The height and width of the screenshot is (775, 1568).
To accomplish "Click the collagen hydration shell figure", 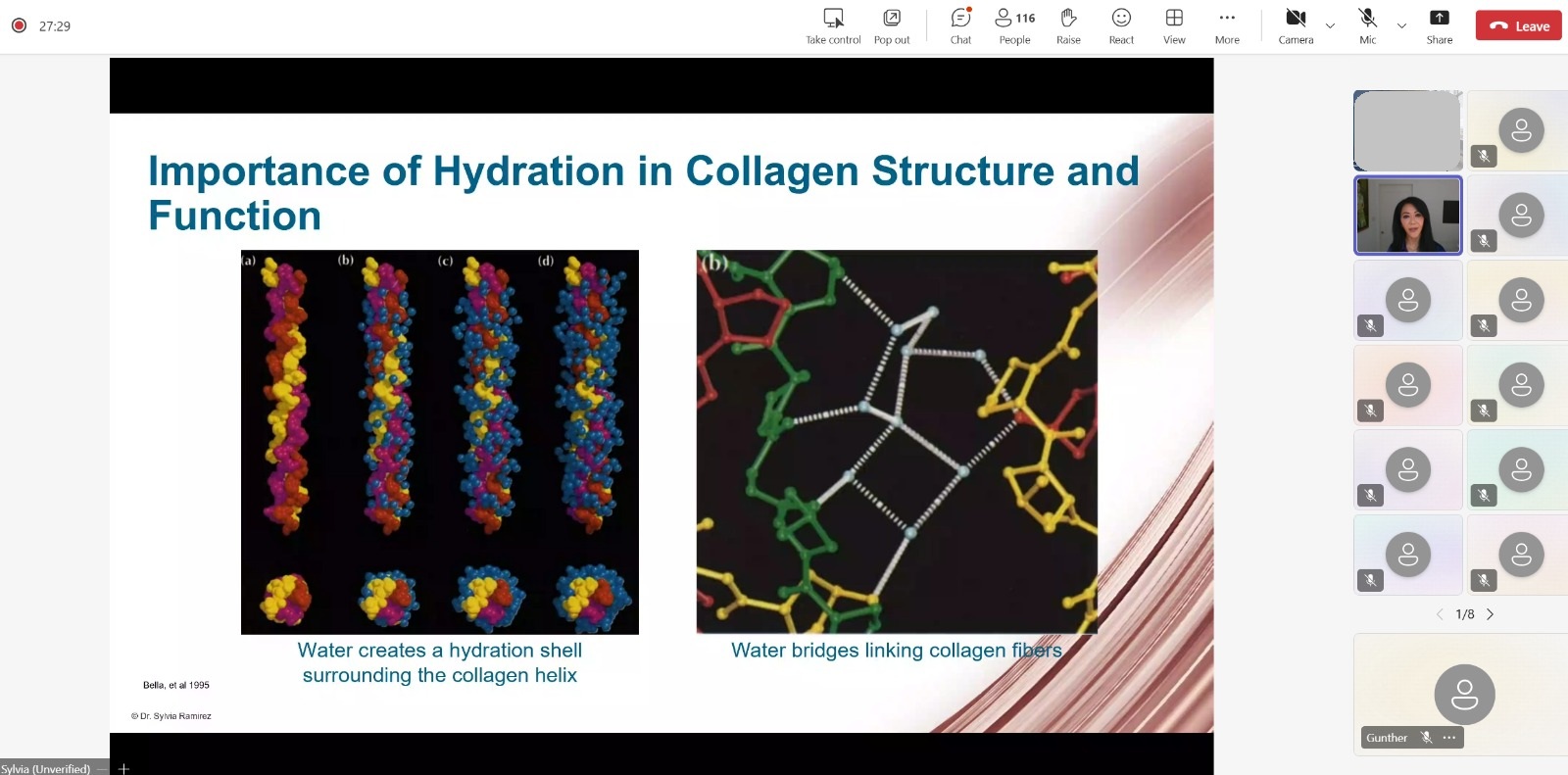I will [x=440, y=442].
